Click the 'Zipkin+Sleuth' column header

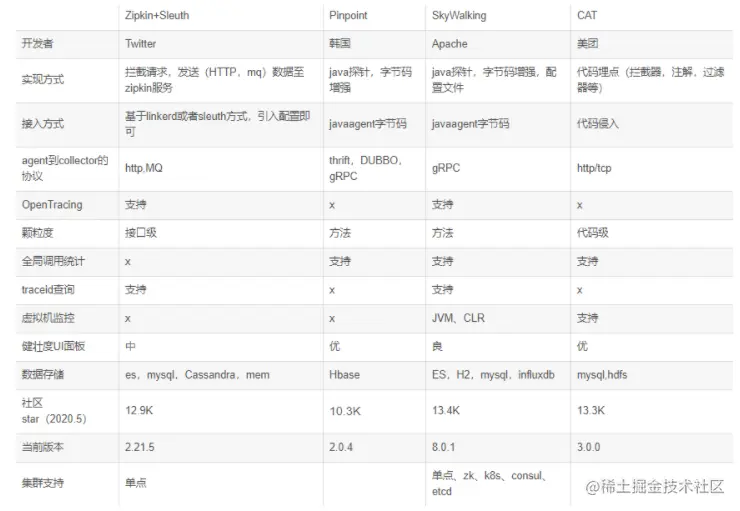coord(157,16)
